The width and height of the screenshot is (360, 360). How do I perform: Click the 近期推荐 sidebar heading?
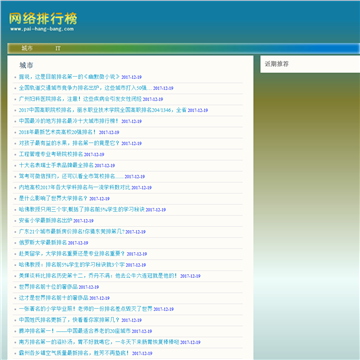tap(276, 64)
